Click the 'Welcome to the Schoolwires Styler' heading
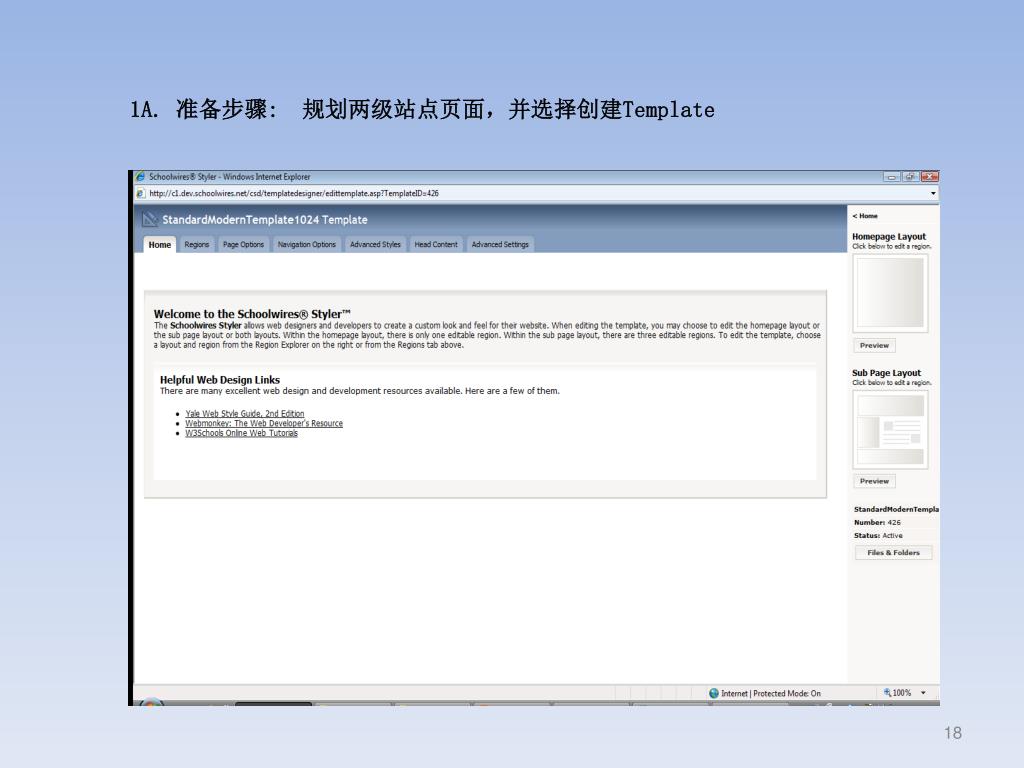 tap(252, 313)
